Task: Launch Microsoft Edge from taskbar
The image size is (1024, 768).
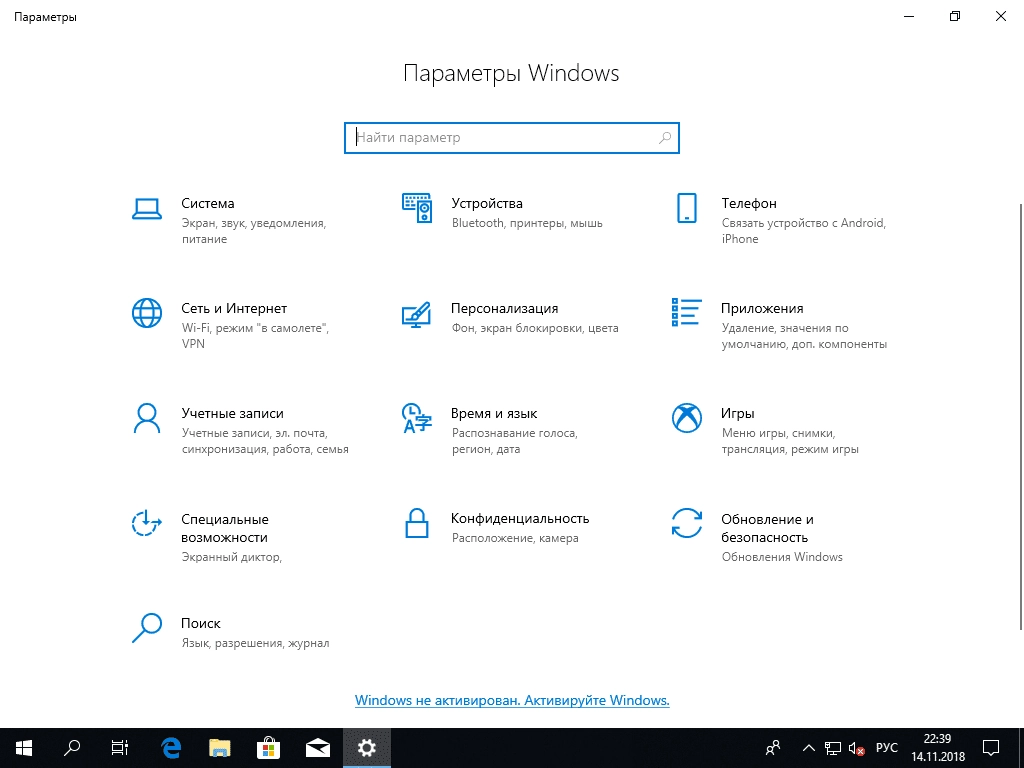Action: click(x=171, y=748)
